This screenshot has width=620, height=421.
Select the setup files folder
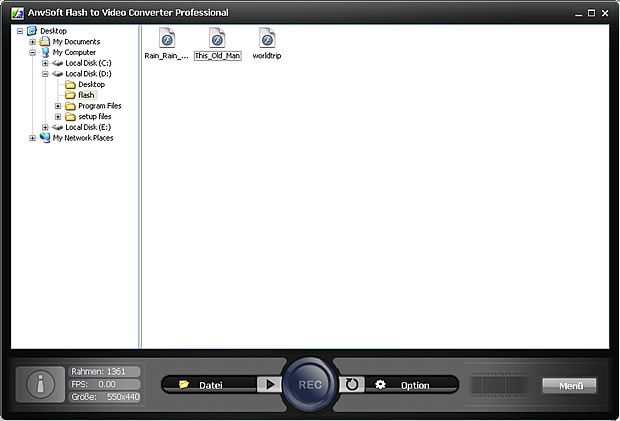pos(95,116)
